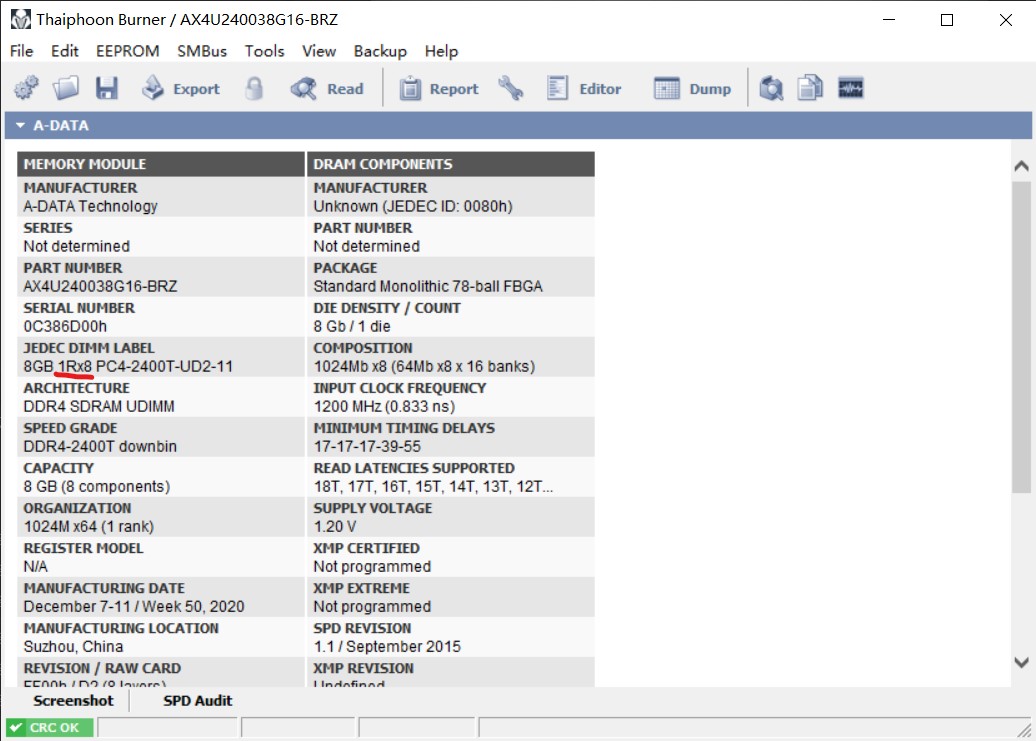Click the REVISION / RAW CARD label
This screenshot has width=1036, height=741.
coord(102,668)
